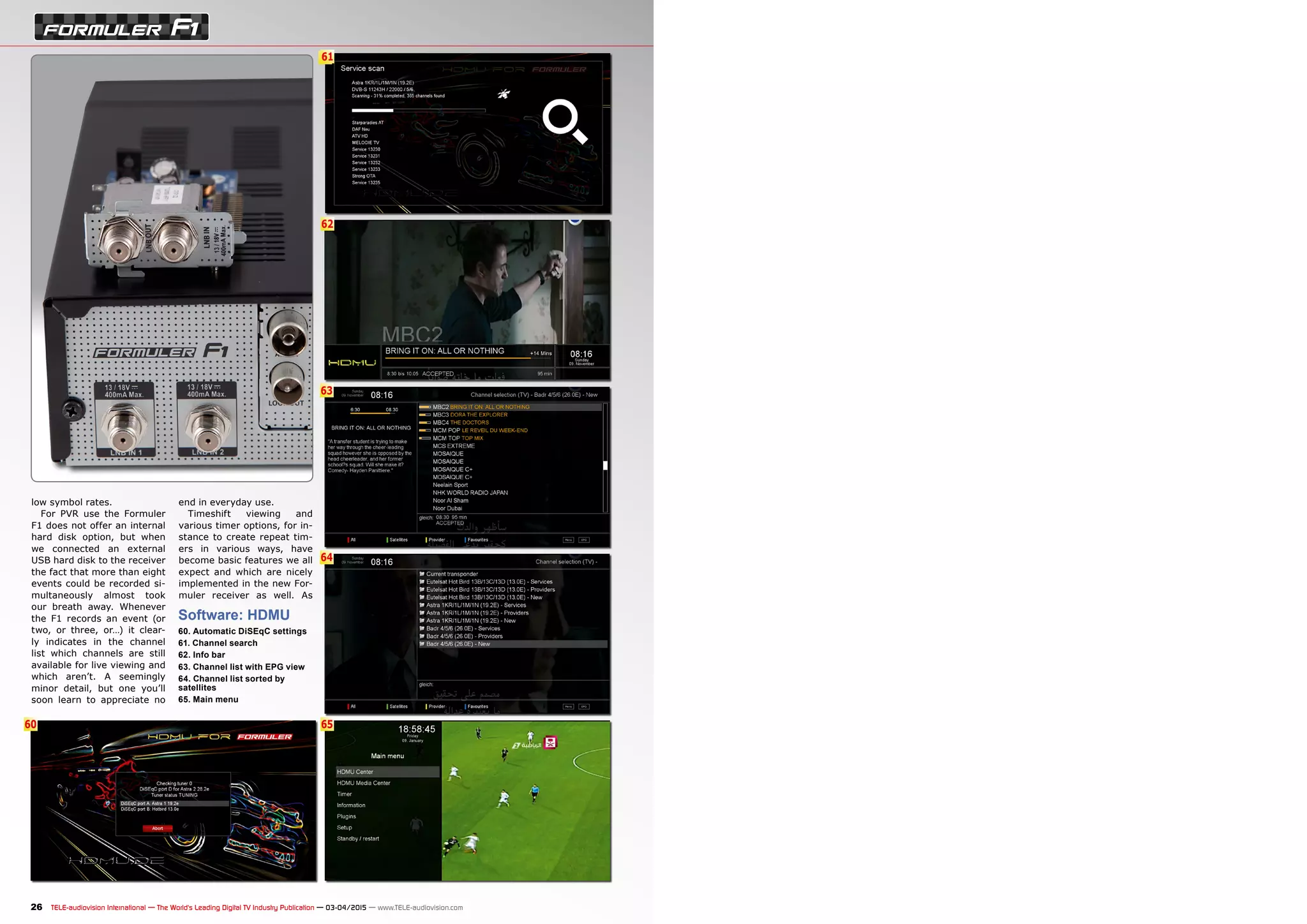Expand Badr 4/5/6 Services folder entry
The image size is (1307, 924).
click(463, 629)
